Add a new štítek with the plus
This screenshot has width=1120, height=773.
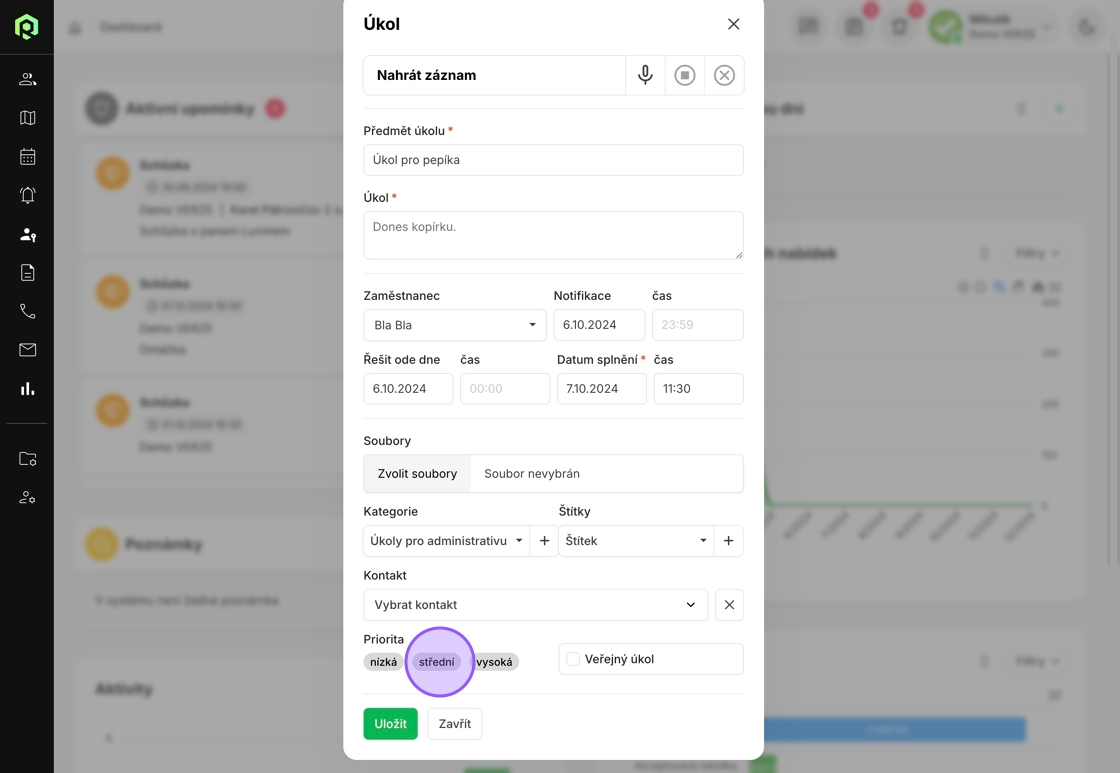point(729,541)
